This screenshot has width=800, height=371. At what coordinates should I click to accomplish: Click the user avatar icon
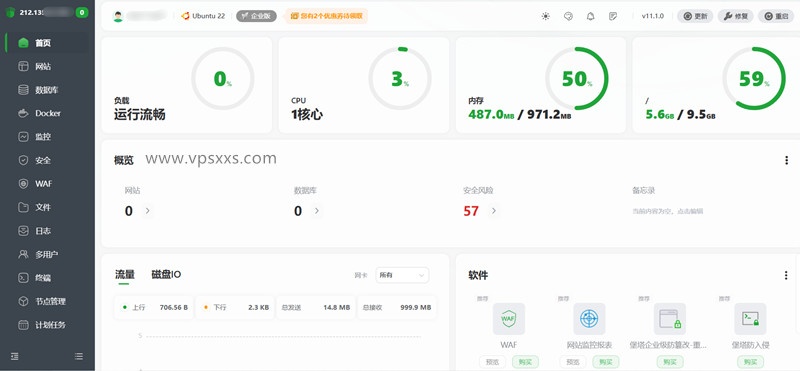click(x=118, y=16)
